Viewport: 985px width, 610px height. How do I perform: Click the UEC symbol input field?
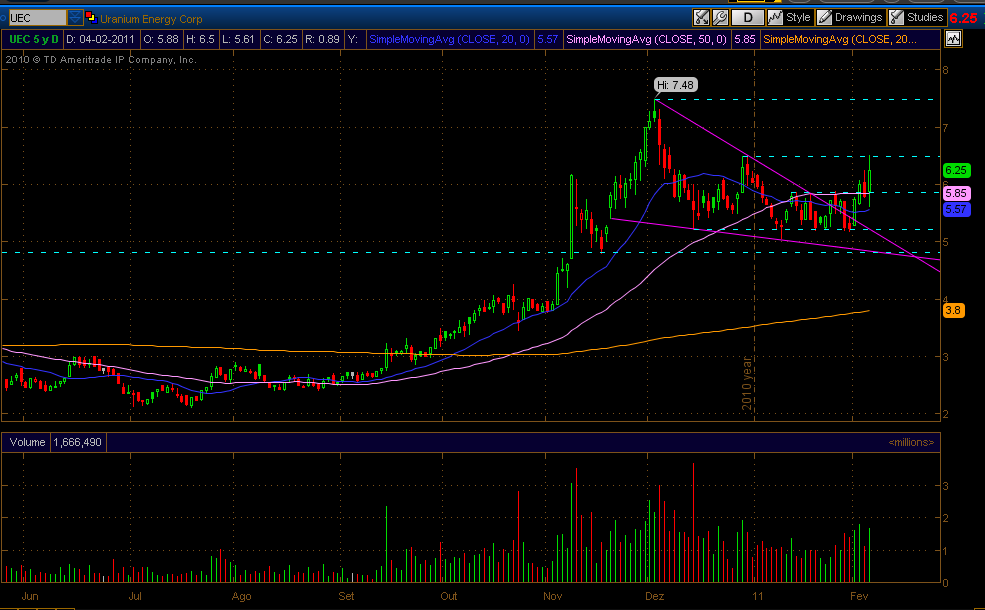point(36,18)
